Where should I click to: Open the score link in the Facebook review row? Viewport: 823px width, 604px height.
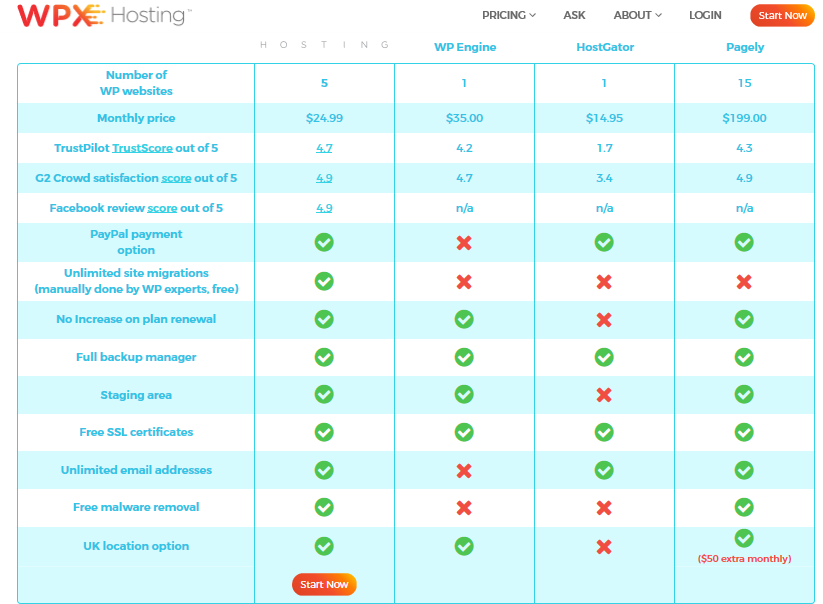[x=162, y=208]
